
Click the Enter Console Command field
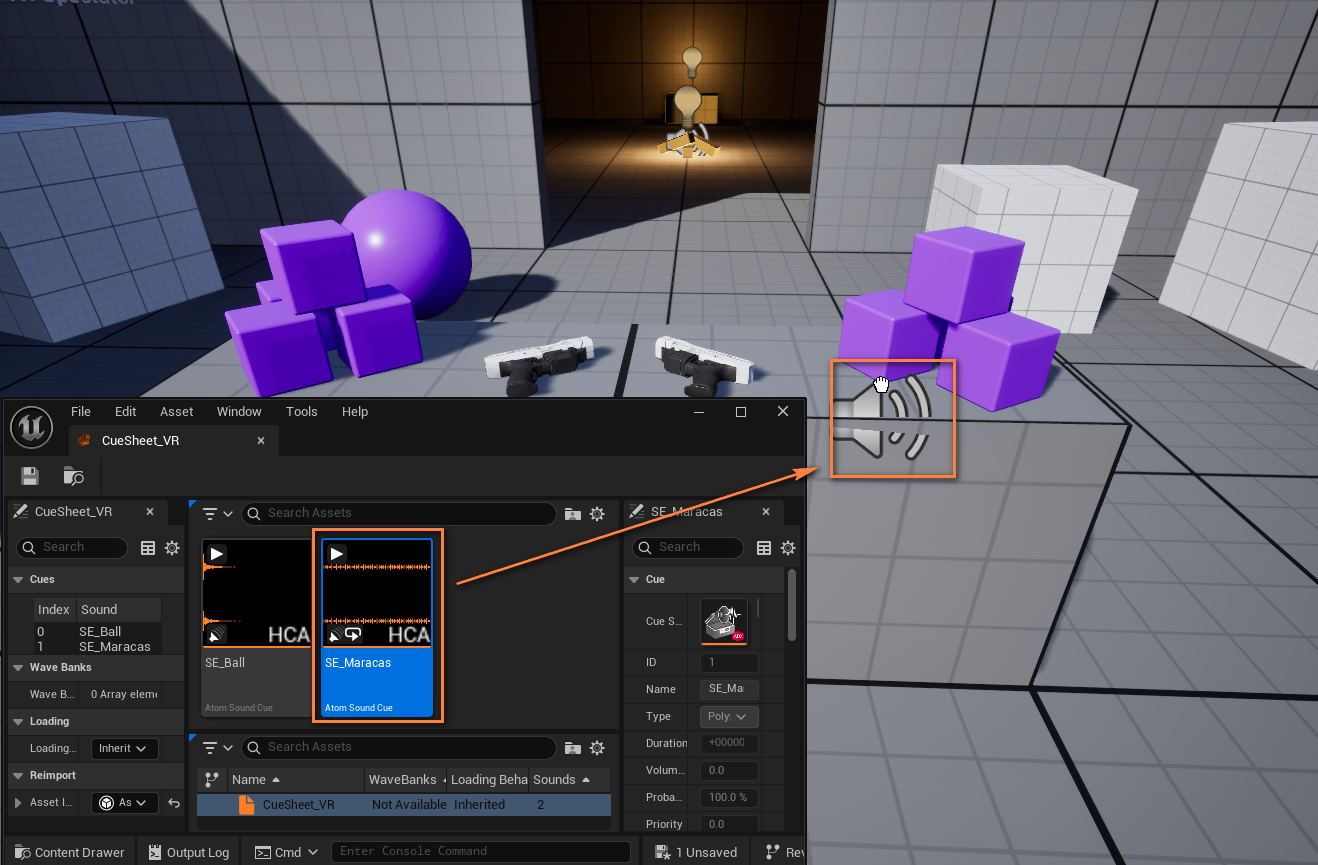(481, 852)
